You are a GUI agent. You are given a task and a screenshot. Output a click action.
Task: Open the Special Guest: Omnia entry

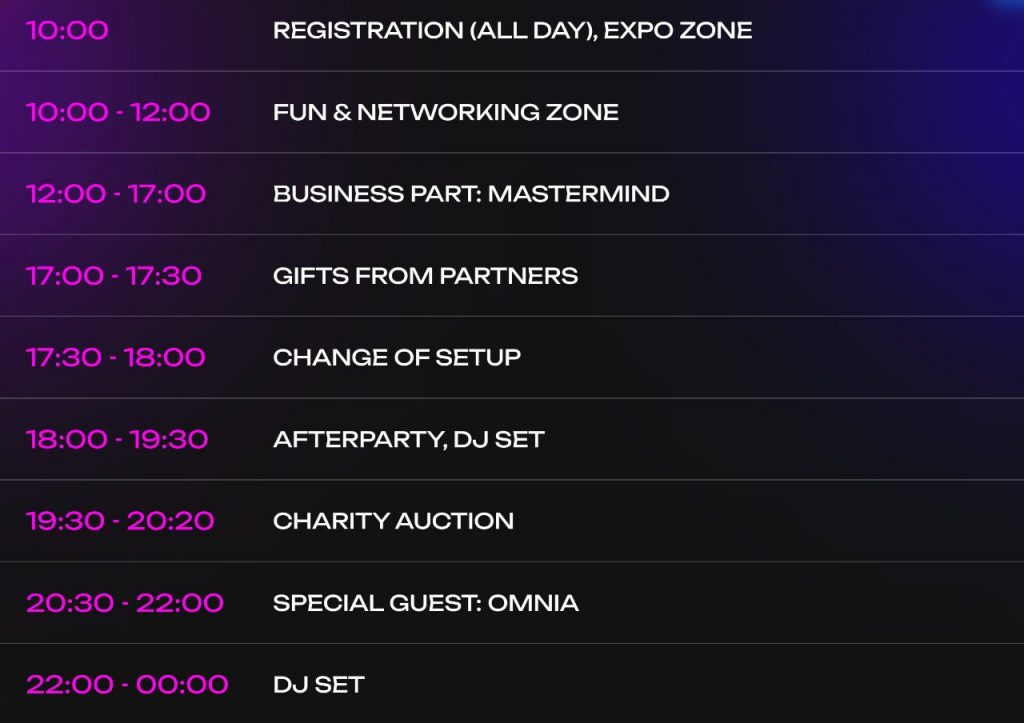pyautogui.click(x=425, y=603)
